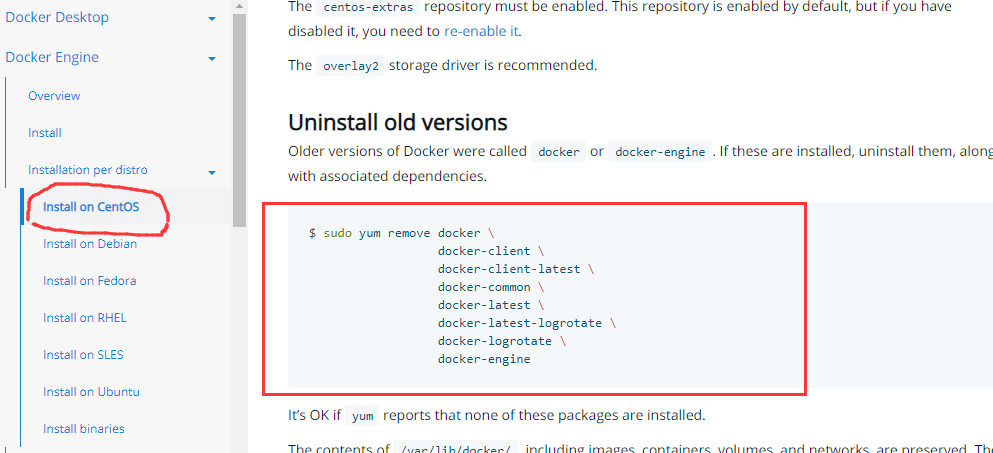Select Installation per distro item
The width and height of the screenshot is (993, 453).
click(x=87, y=170)
